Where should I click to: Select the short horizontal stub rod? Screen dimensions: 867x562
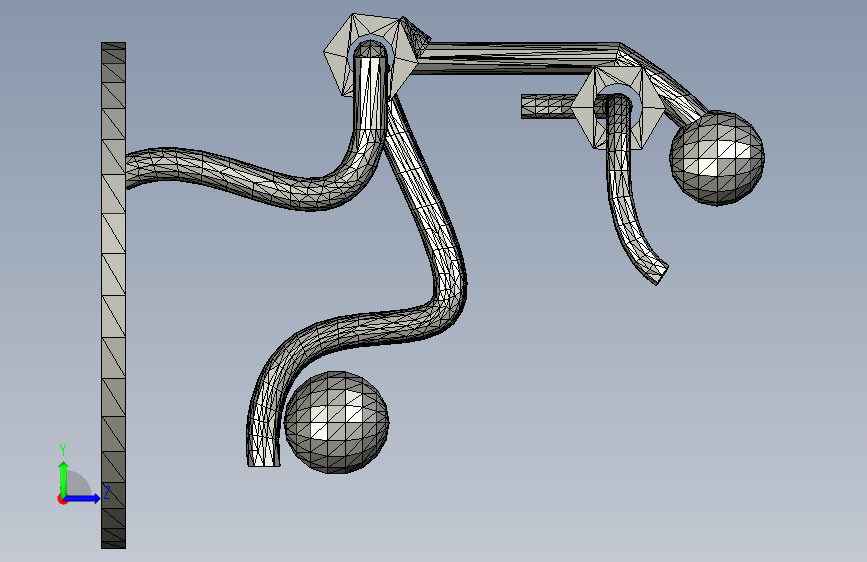tap(547, 106)
